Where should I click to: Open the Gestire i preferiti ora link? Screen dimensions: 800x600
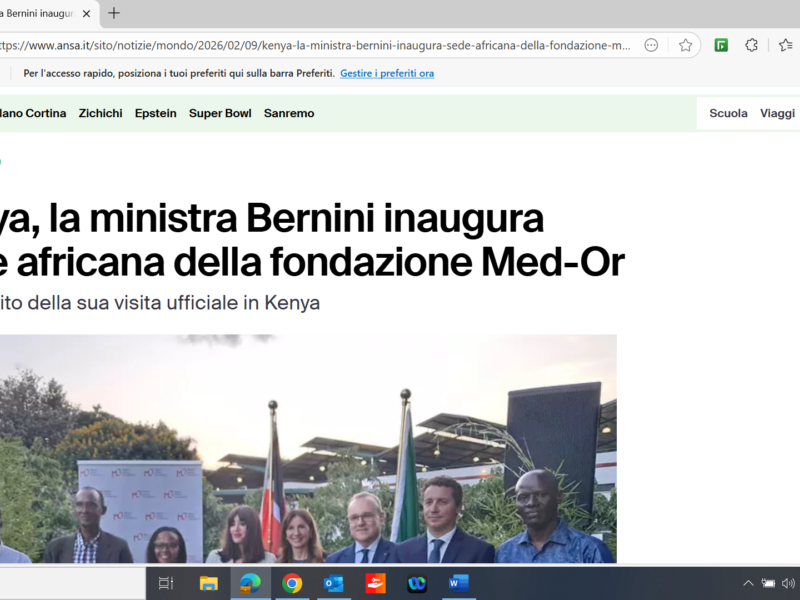[387, 73]
